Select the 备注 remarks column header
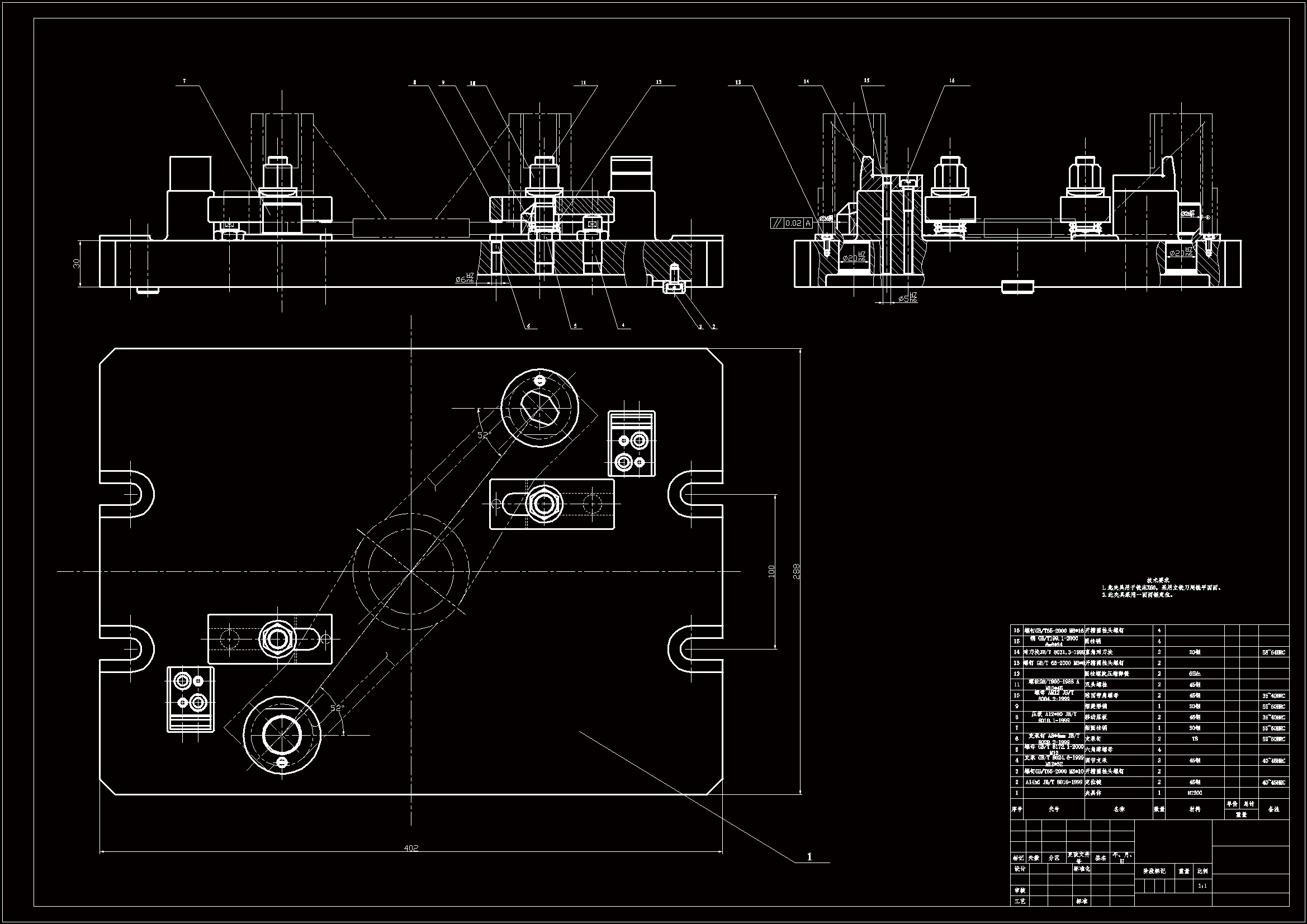The width and height of the screenshot is (1307, 924). 1274,809
